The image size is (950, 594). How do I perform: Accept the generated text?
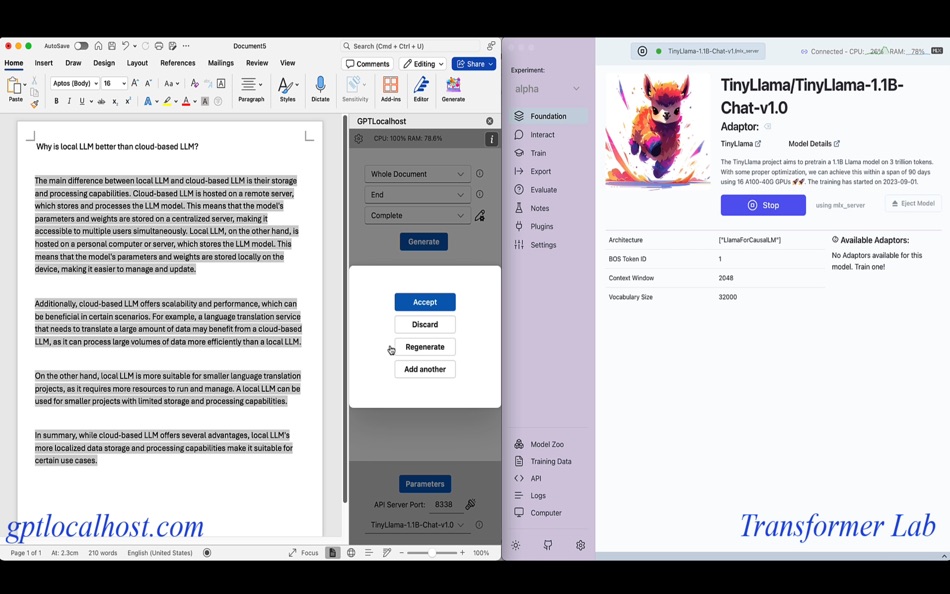(425, 302)
